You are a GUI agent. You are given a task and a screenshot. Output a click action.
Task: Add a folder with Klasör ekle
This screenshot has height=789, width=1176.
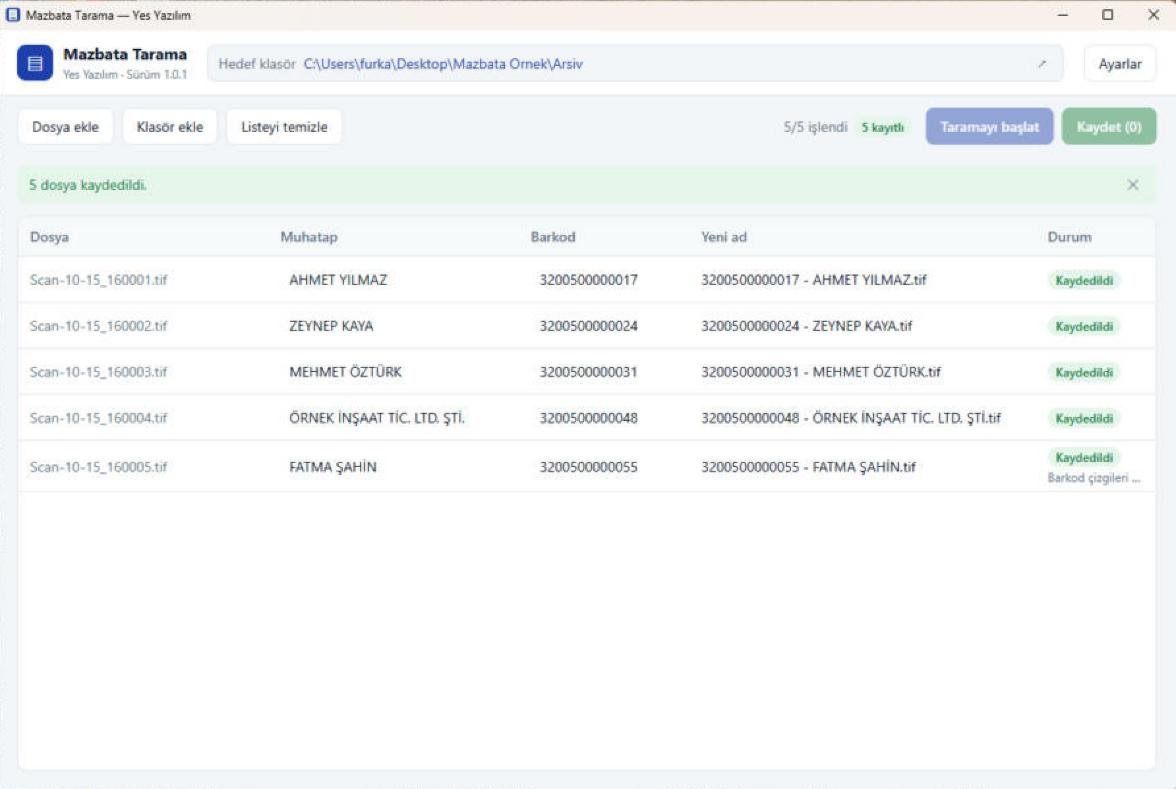coord(170,127)
